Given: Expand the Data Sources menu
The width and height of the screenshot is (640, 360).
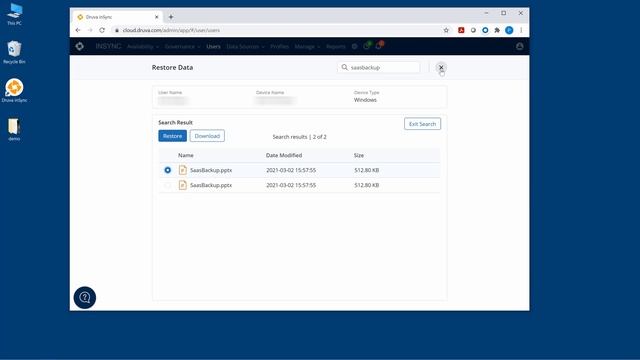Looking at the screenshot, I should (x=245, y=47).
